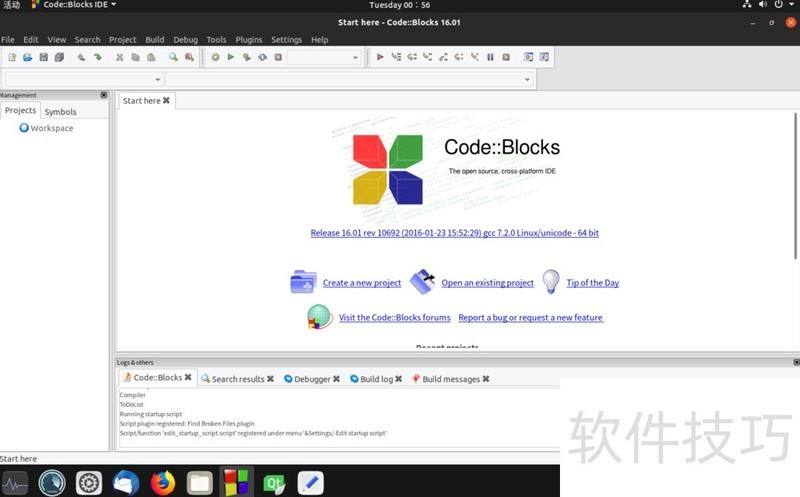Click the Step out debug icon

[443, 57]
